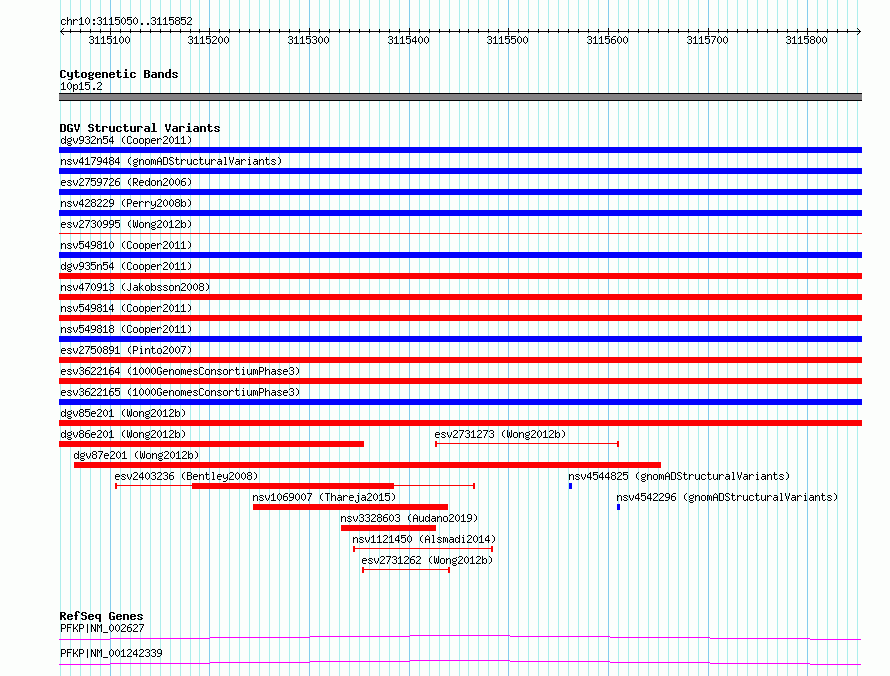
Task: Click the red bar for dgv87e201
Action: [367, 465]
